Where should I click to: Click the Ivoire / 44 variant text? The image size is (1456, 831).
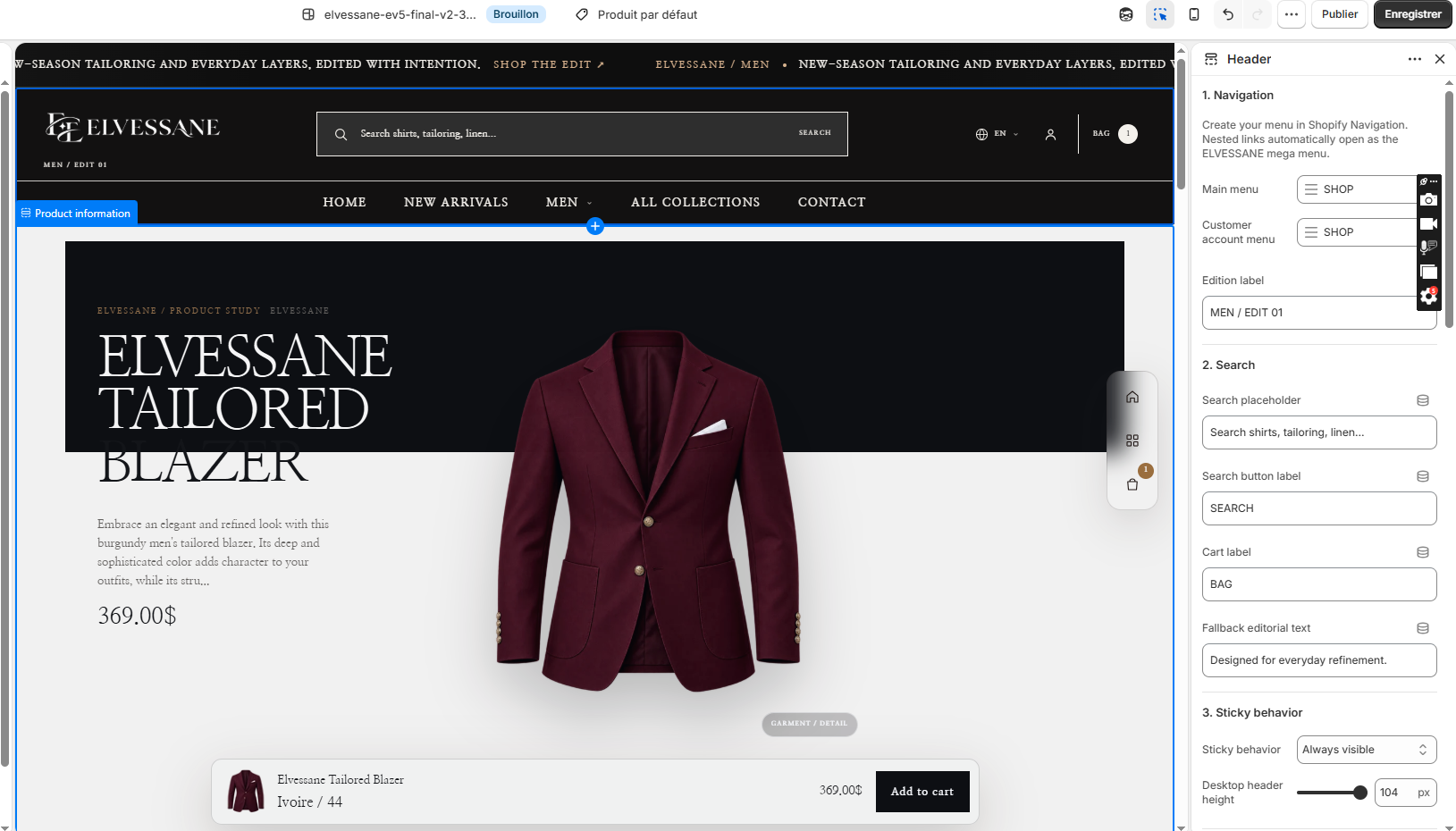309,802
